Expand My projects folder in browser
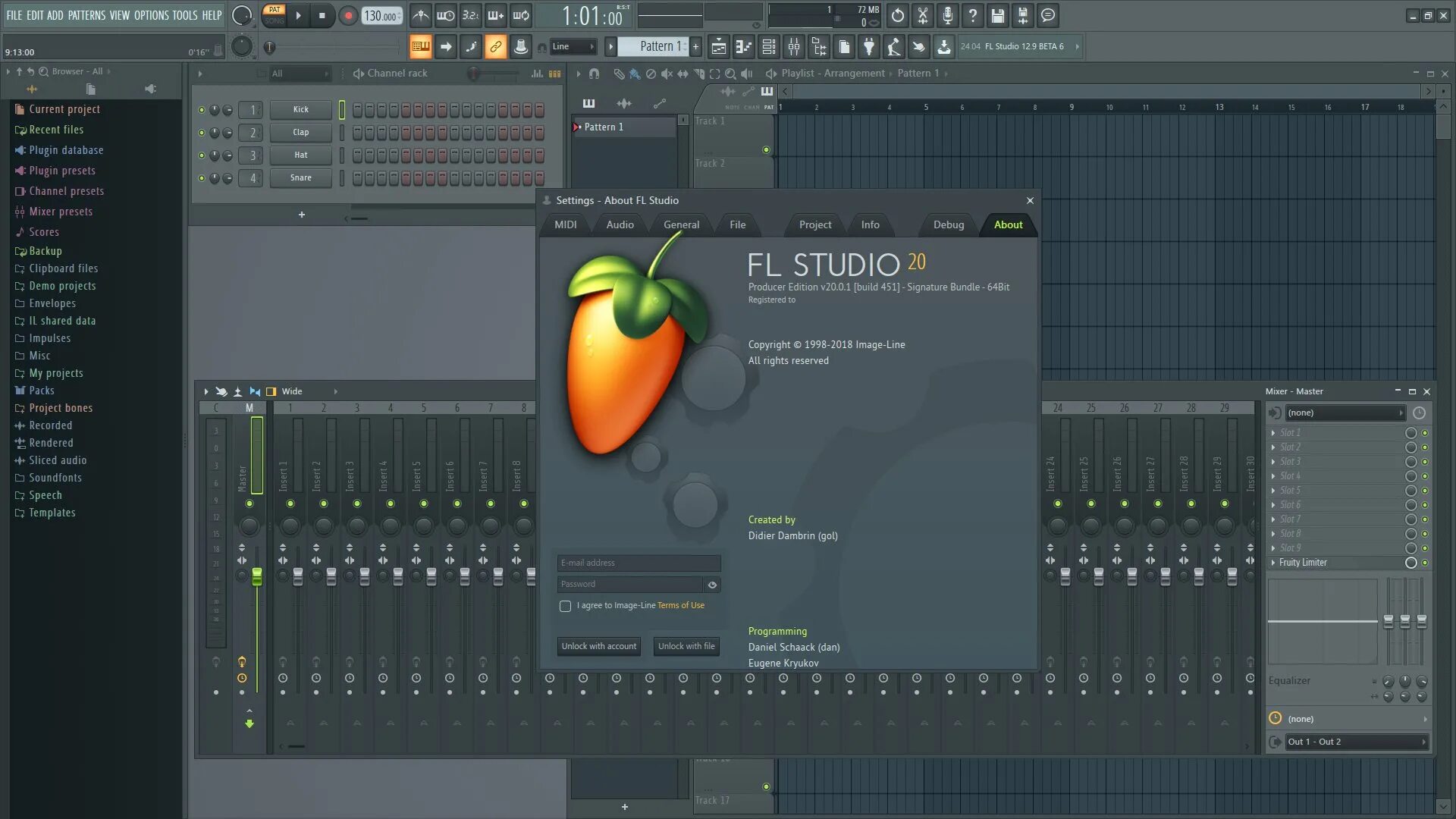 point(55,372)
